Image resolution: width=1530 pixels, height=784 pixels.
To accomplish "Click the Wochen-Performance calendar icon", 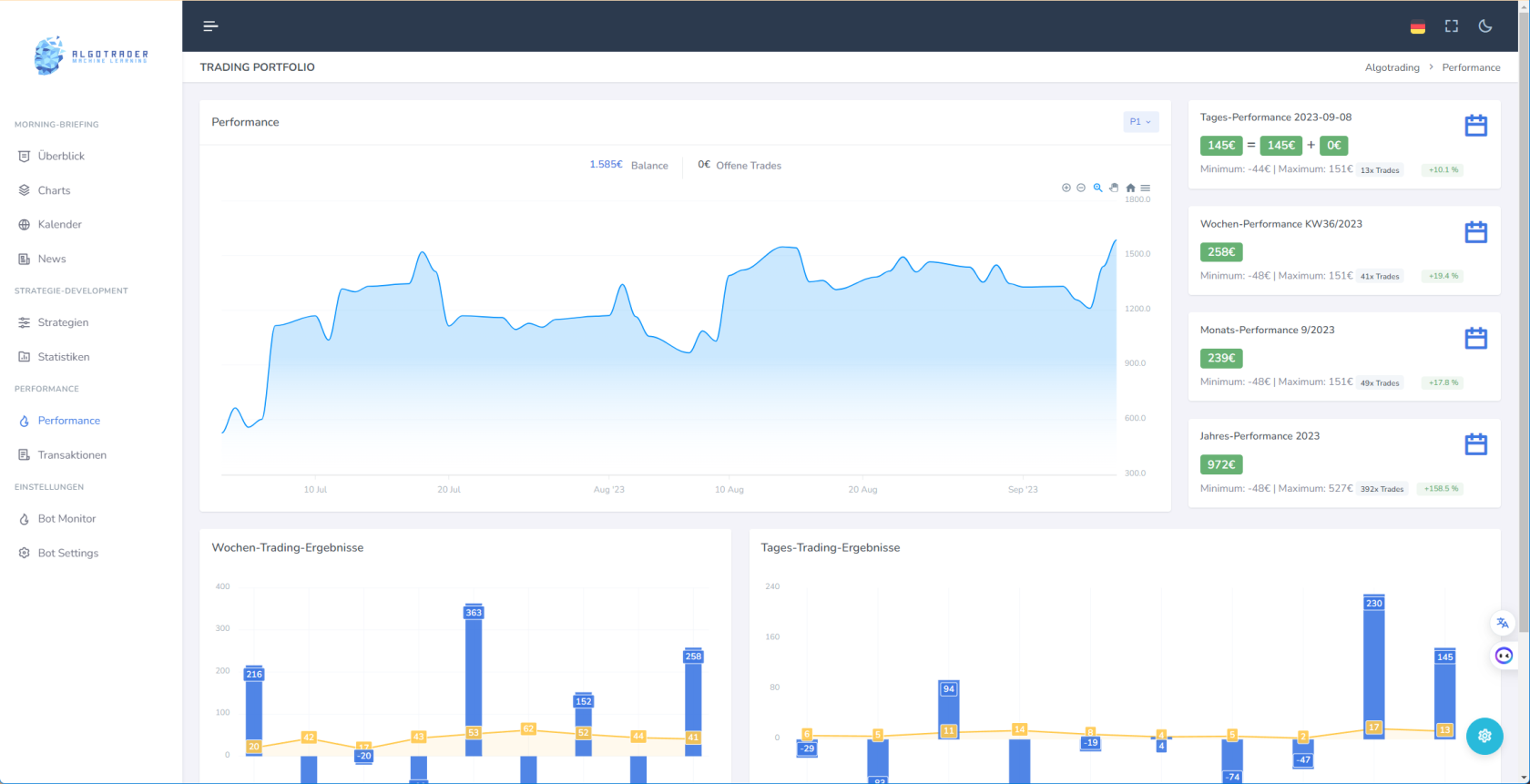I will tap(1476, 232).
